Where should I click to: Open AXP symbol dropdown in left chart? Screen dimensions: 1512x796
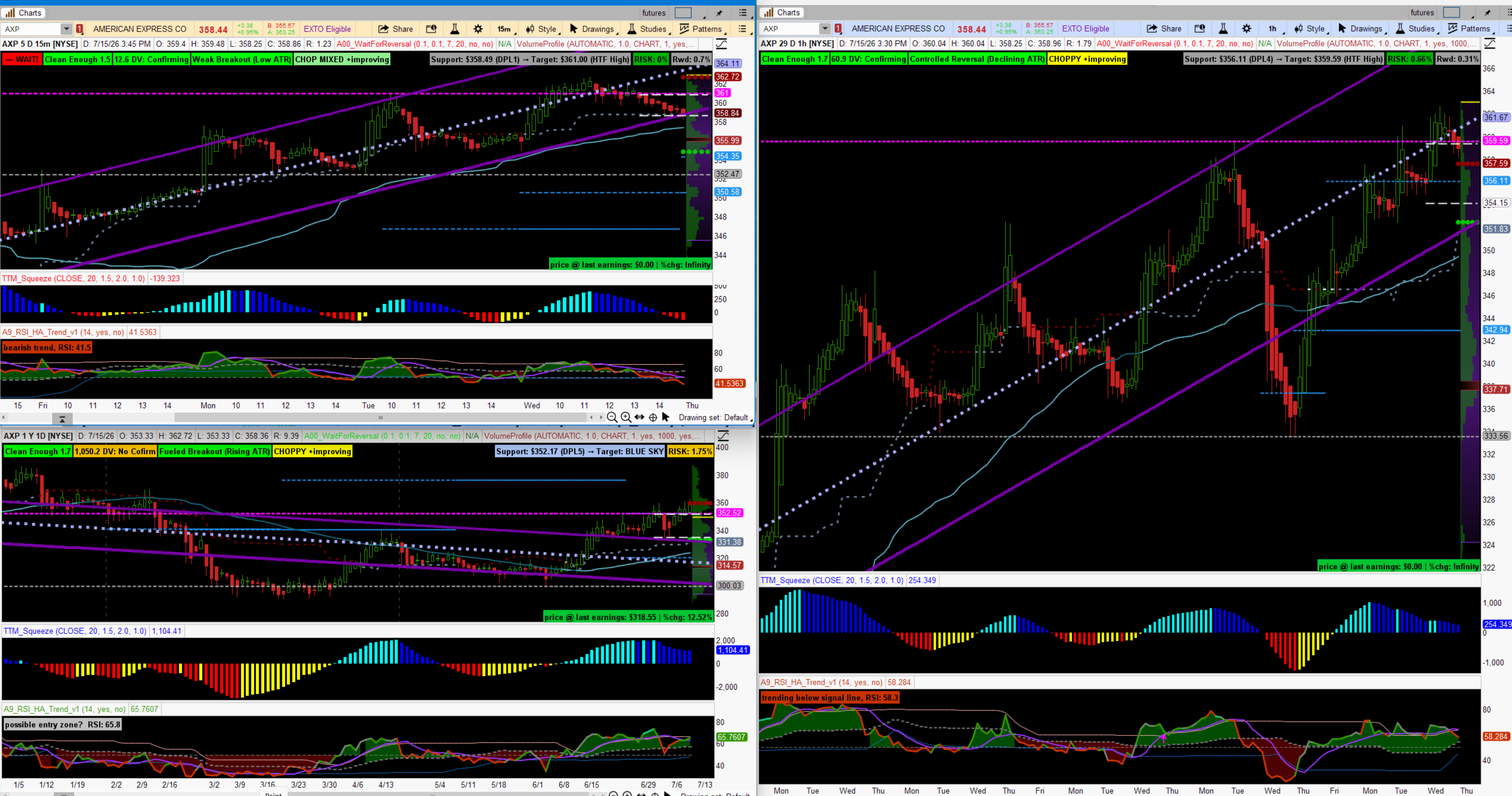coord(66,29)
